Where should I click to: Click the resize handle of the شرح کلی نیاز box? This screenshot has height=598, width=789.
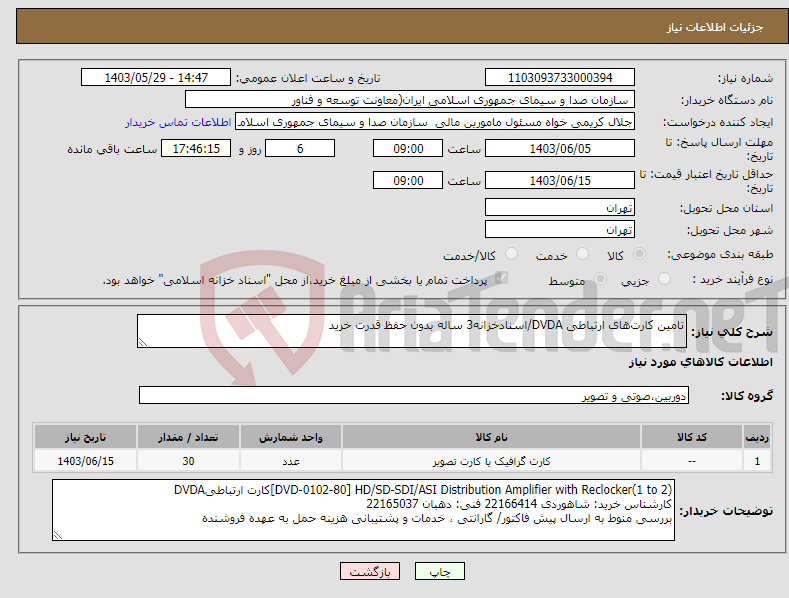coord(143,342)
